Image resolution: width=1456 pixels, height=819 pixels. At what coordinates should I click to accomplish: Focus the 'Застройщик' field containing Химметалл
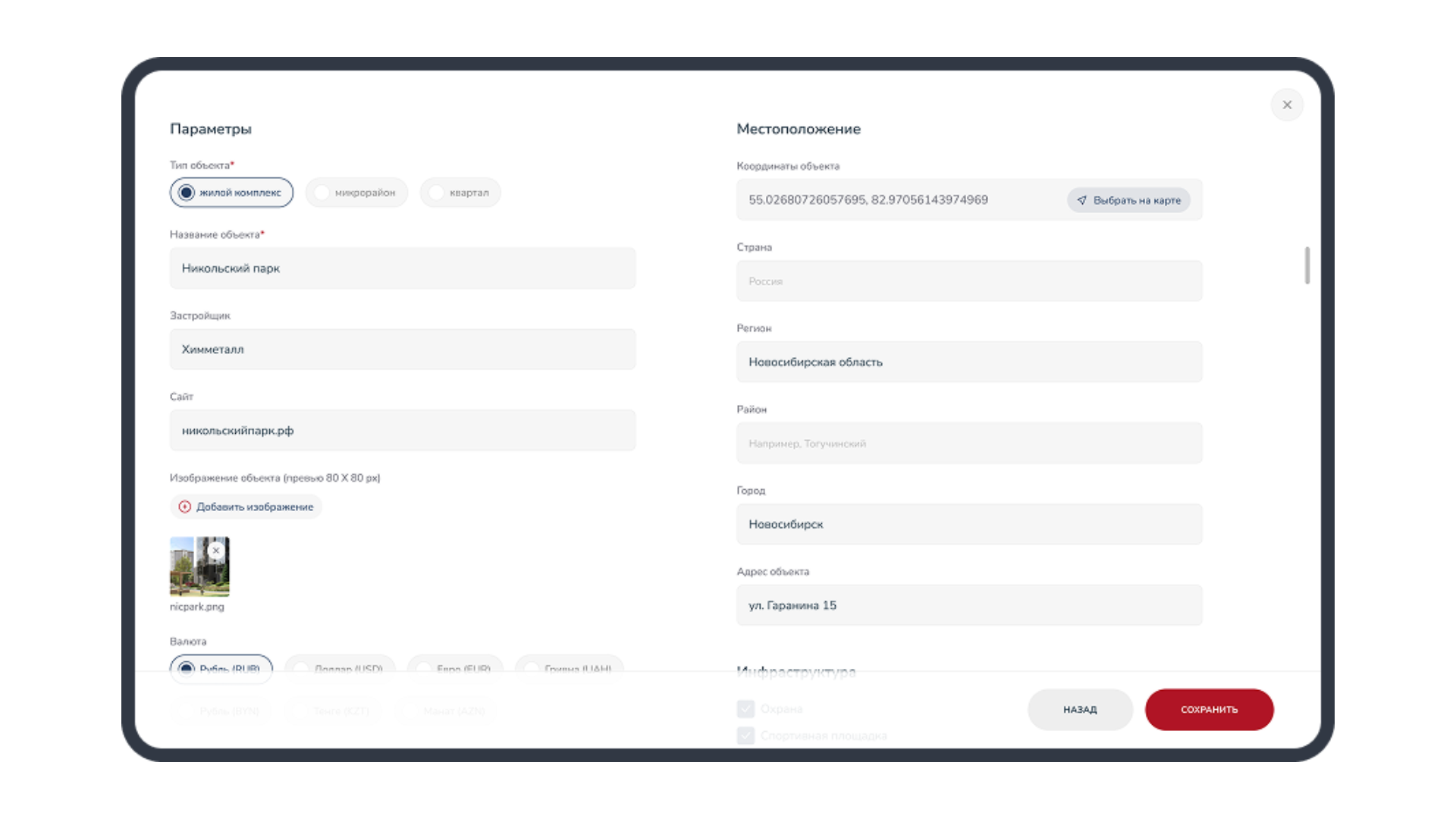coord(402,350)
